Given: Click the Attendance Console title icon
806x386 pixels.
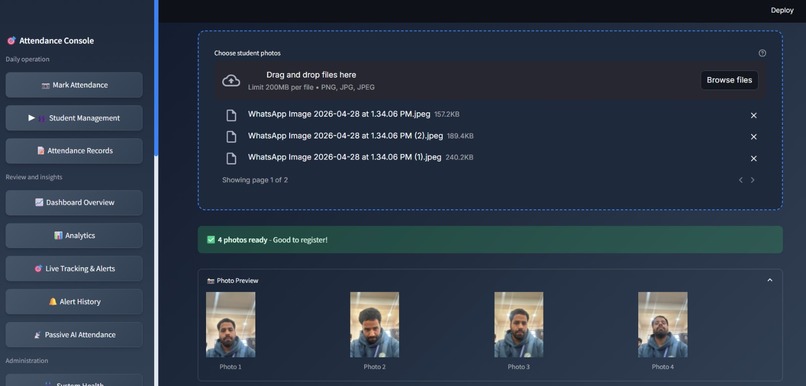Looking at the screenshot, I should [11, 41].
